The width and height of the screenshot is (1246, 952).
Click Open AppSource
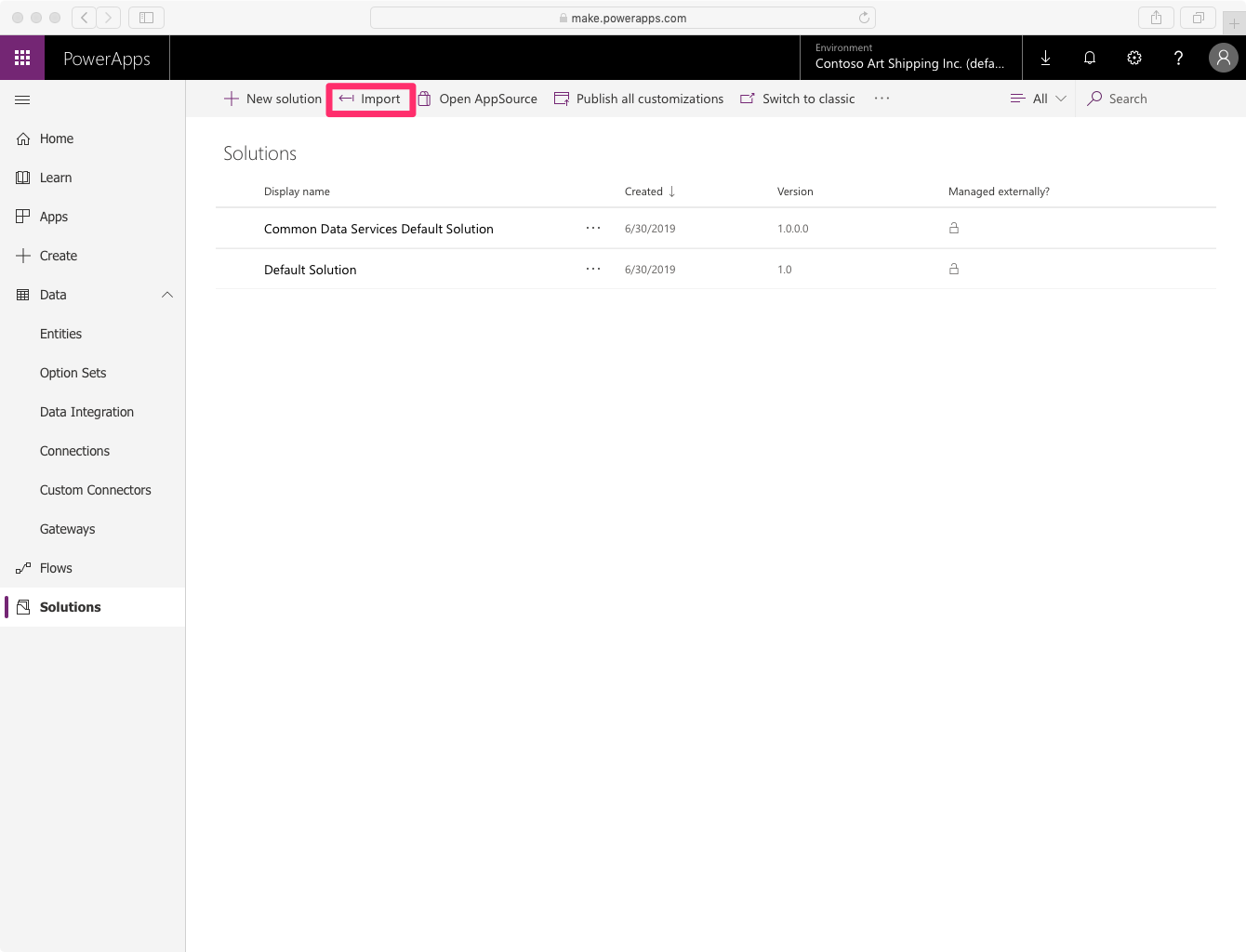point(478,99)
